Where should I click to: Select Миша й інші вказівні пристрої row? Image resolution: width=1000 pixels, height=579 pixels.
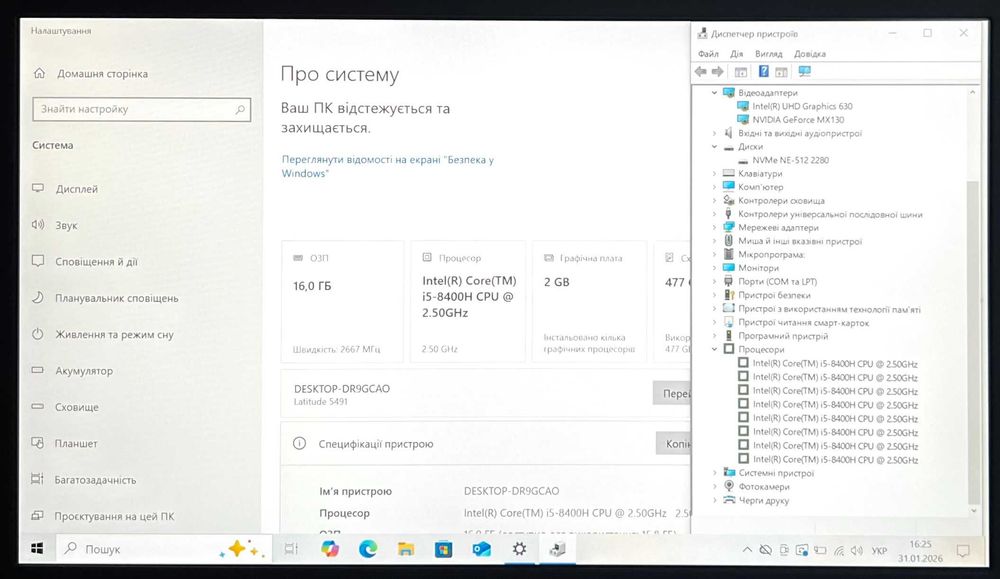coord(793,241)
